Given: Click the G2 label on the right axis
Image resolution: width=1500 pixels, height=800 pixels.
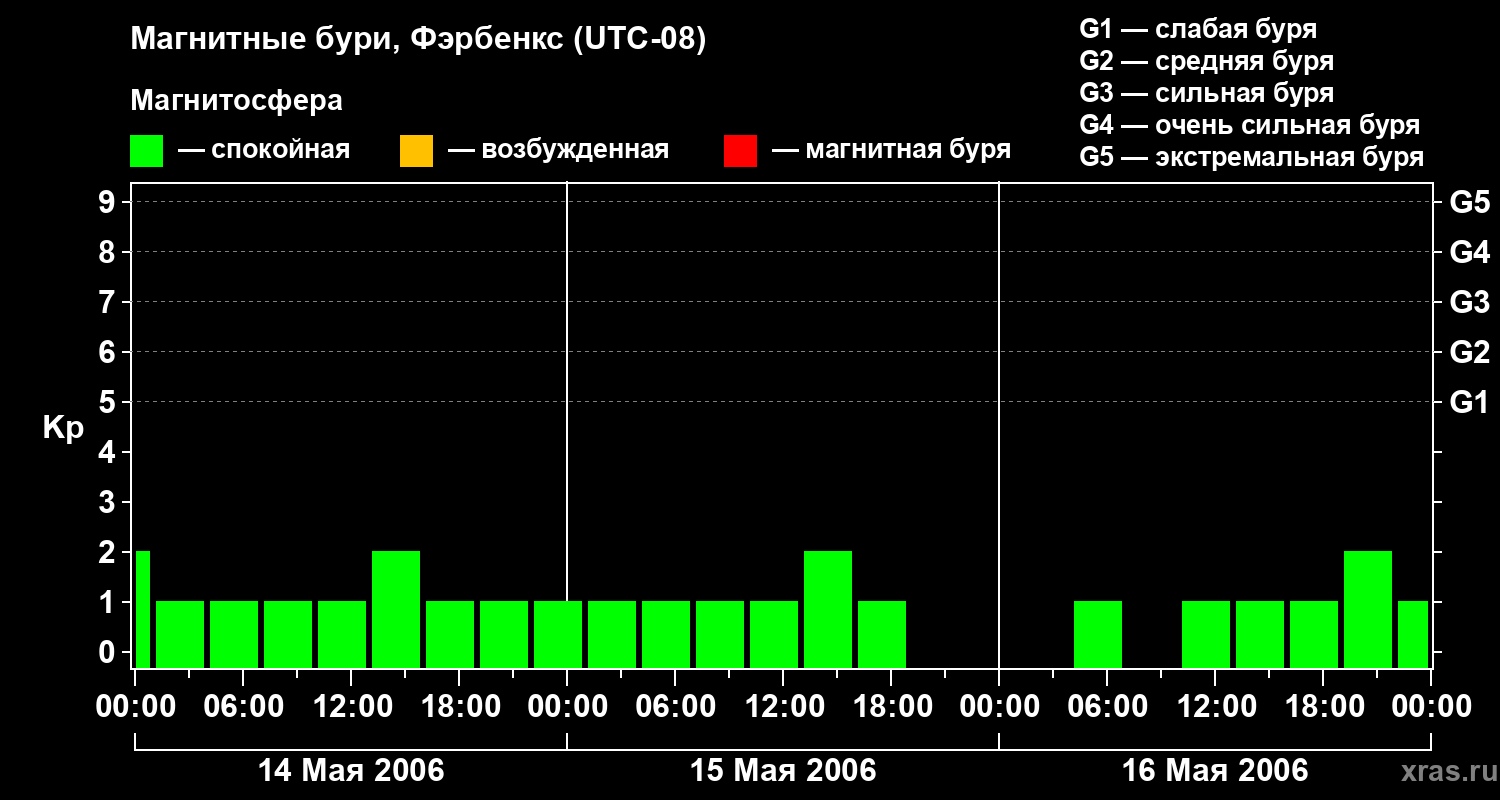Looking at the screenshot, I should click(x=1470, y=353).
